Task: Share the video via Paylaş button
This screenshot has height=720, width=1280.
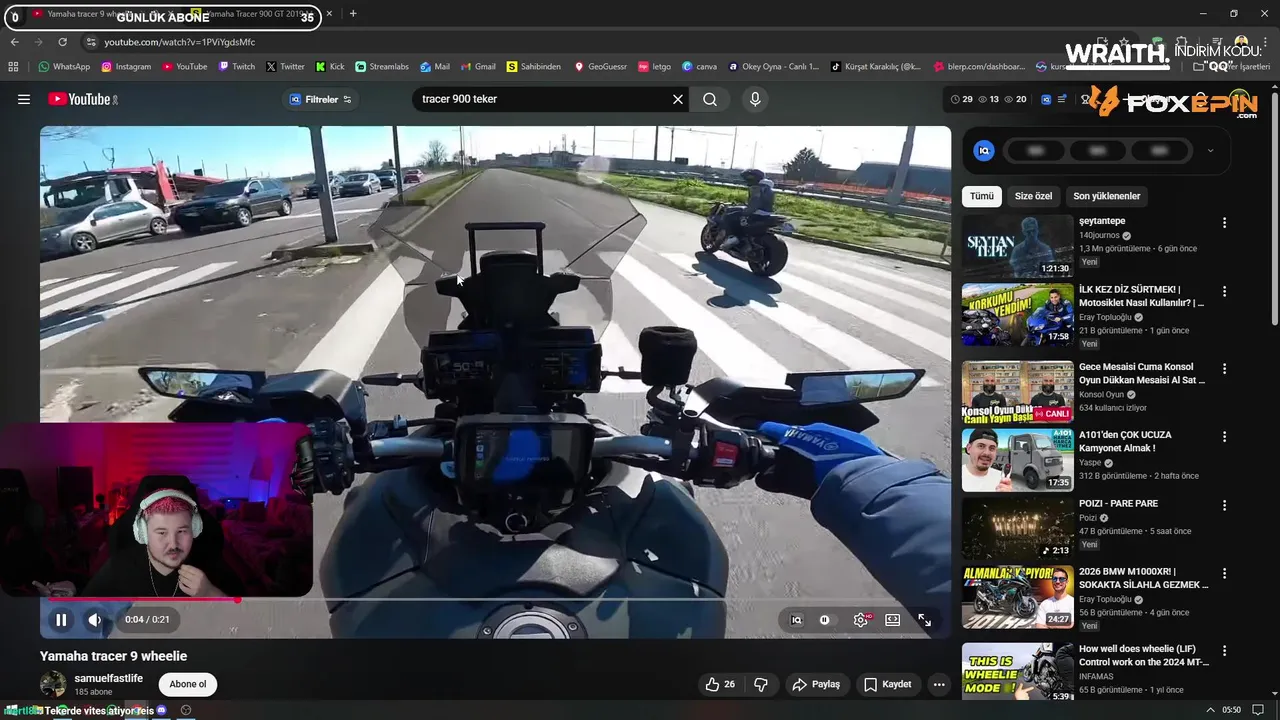Action: tap(816, 684)
